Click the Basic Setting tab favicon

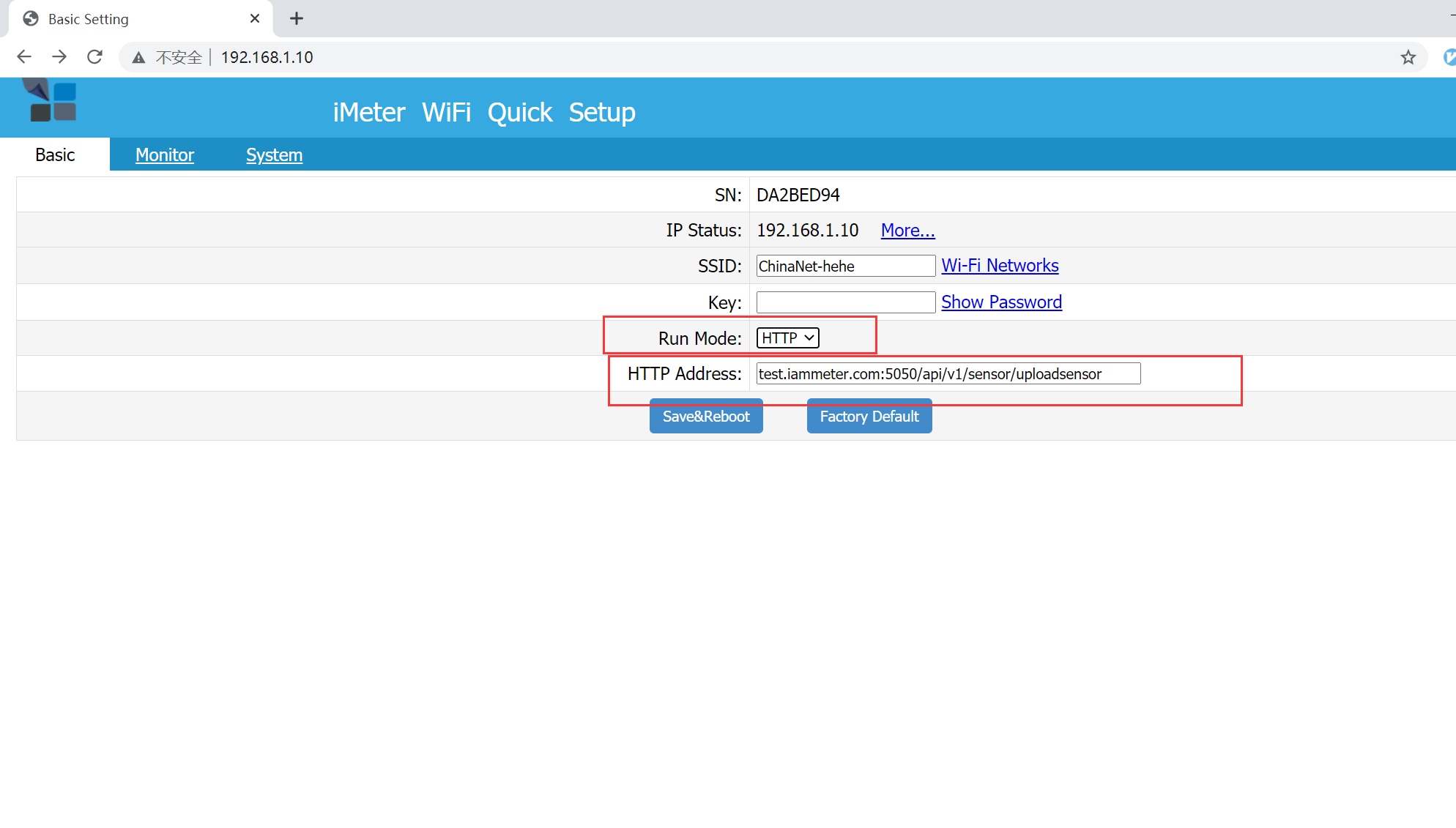tap(30, 18)
